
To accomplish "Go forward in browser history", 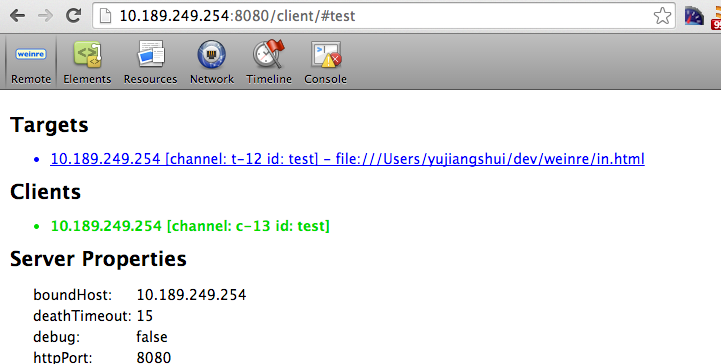I will 45,16.
